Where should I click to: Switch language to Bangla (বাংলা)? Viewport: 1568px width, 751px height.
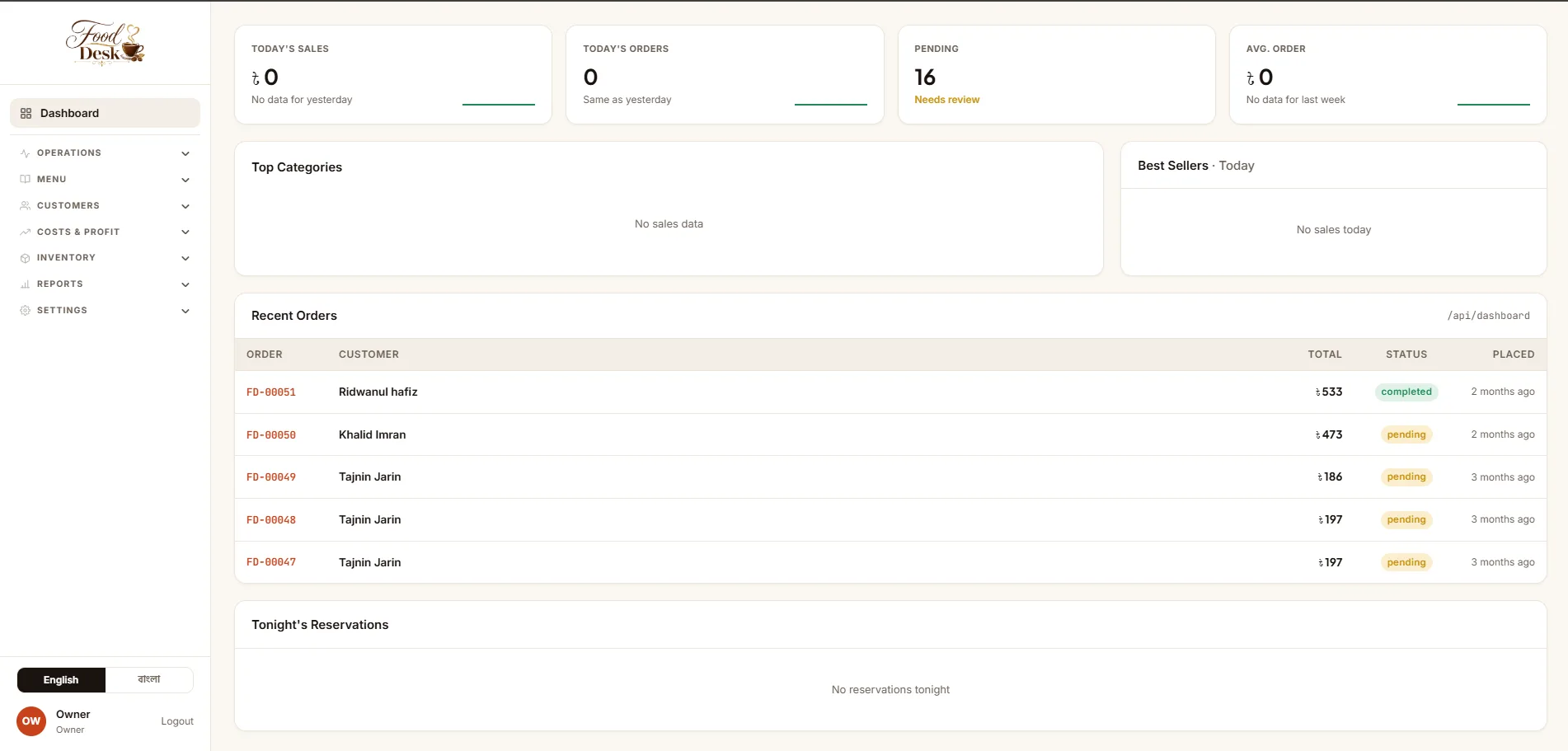(x=149, y=680)
